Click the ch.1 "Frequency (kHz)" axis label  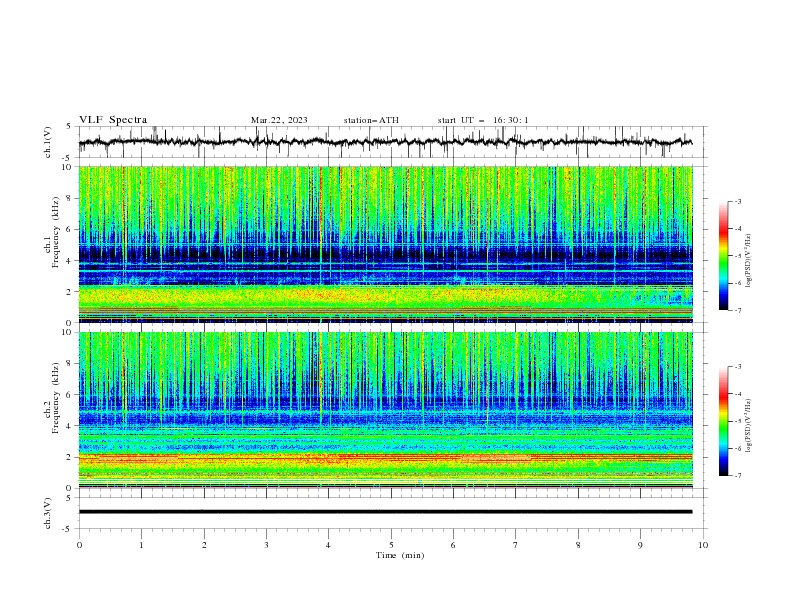pos(56,232)
